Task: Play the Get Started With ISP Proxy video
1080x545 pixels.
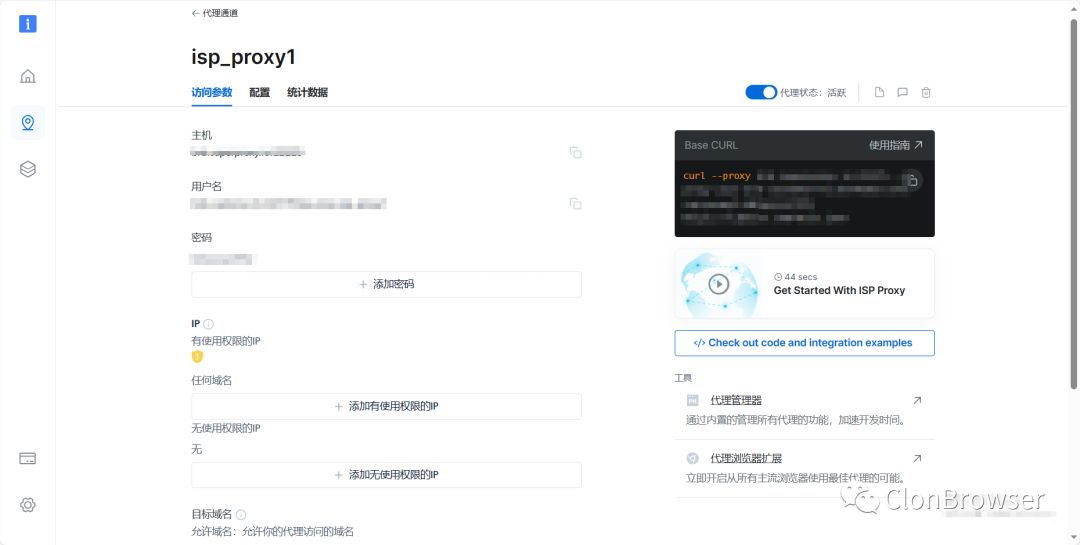Action: click(719, 284)
